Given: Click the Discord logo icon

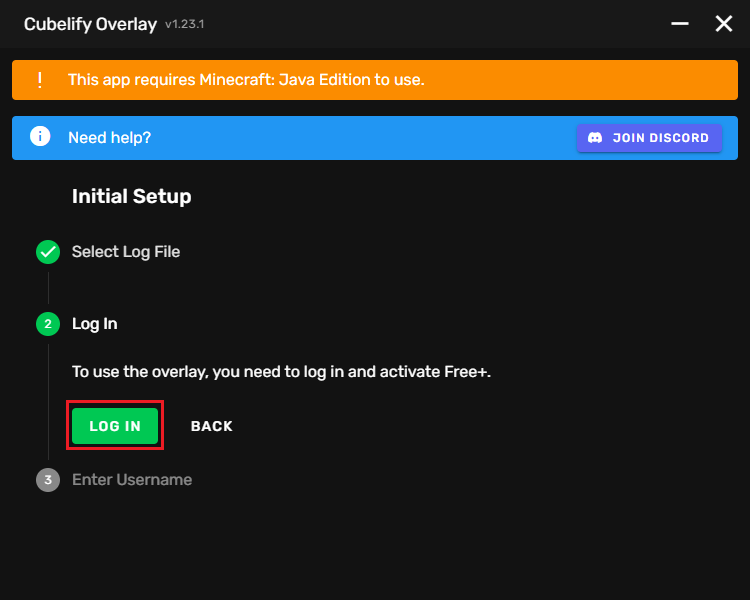Looking at the screenshot, I should pyautogui.click(x=595, y=138).
